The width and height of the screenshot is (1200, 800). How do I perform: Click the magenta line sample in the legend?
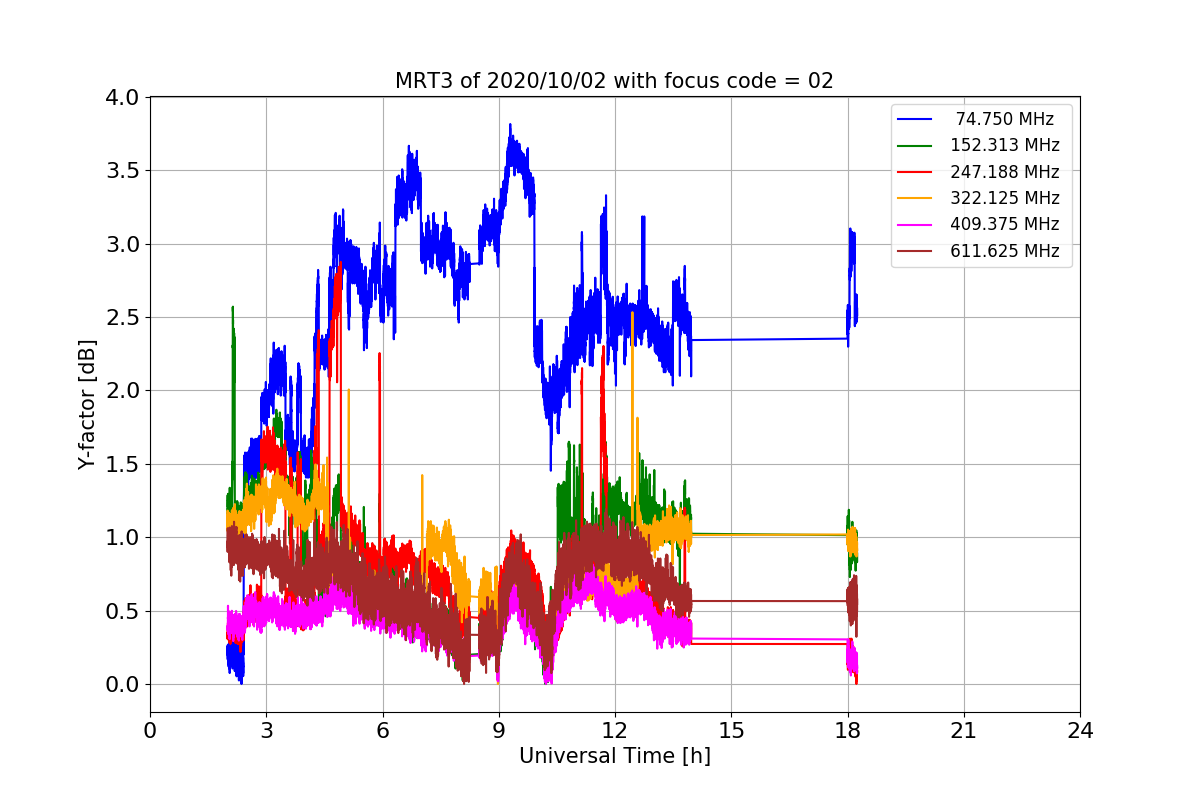pos(916,224)
